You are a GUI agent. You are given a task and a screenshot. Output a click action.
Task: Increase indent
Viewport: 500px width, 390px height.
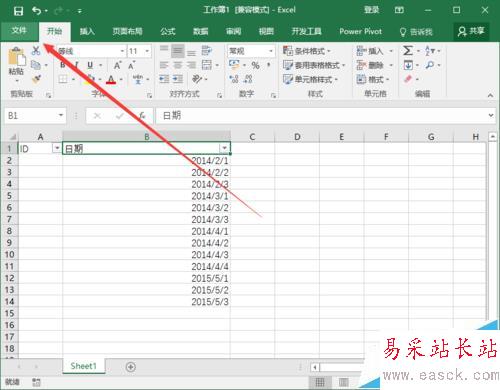coord(178,79)
